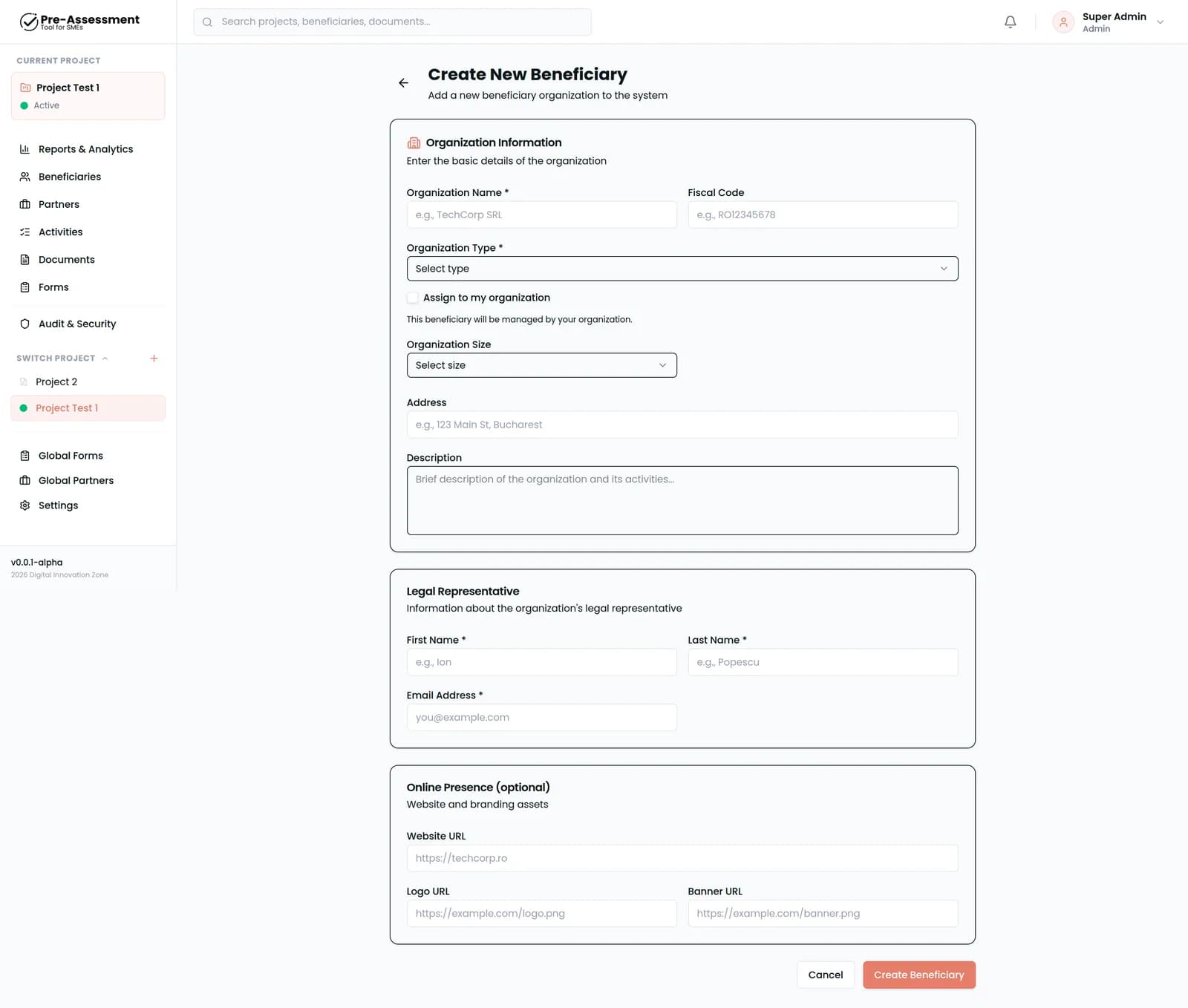Open Reports & Analytics chart icon
1188x1008 pixels.
pos(25,149)
